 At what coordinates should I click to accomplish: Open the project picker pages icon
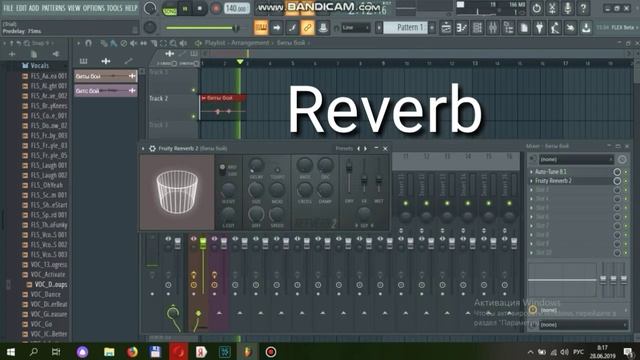point(524,28)
